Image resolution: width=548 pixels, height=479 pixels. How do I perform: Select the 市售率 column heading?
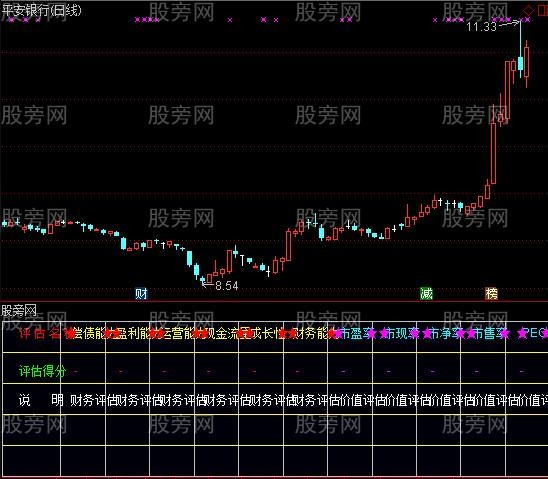click(x=490, y=334)
